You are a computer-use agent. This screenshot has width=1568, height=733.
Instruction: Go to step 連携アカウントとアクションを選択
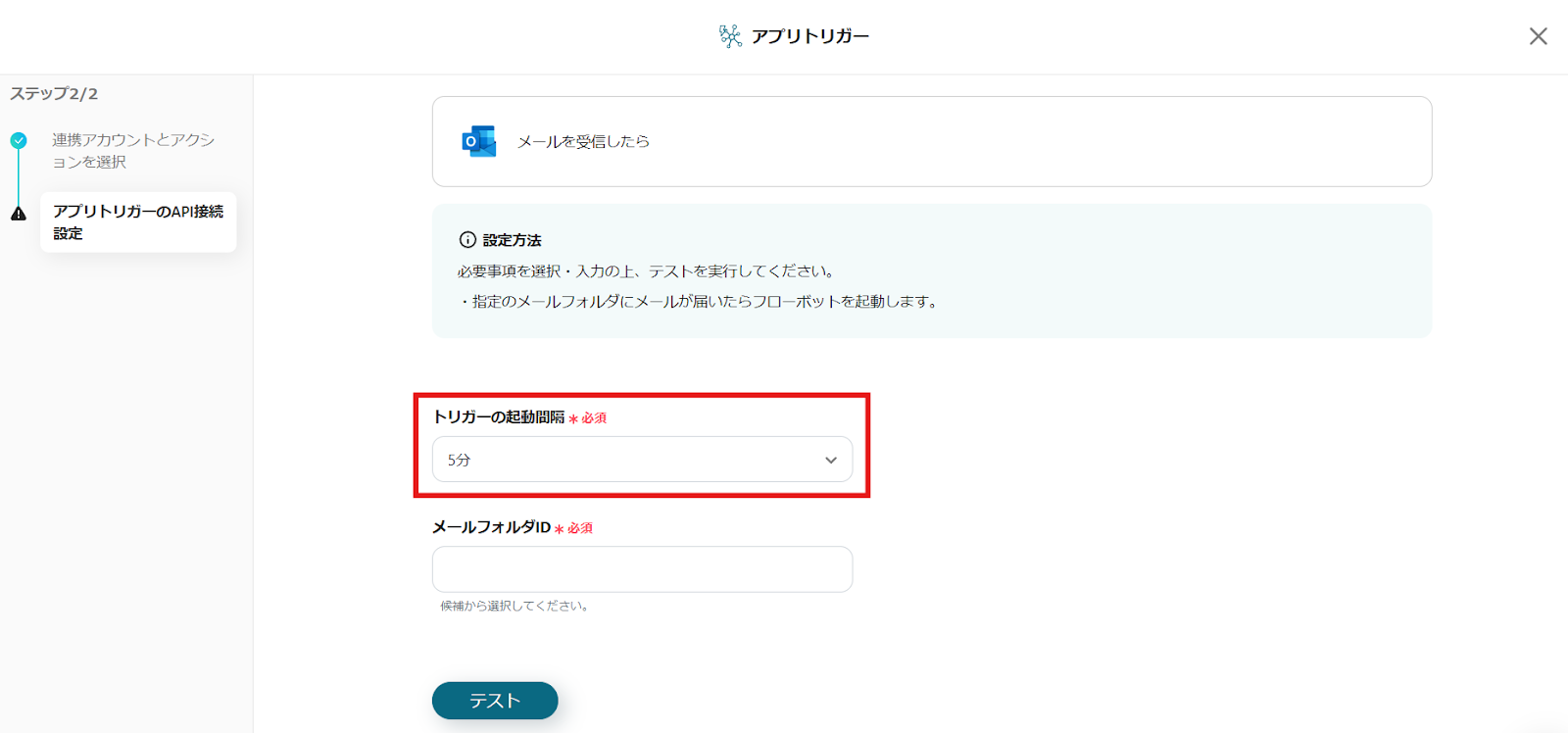133,150
